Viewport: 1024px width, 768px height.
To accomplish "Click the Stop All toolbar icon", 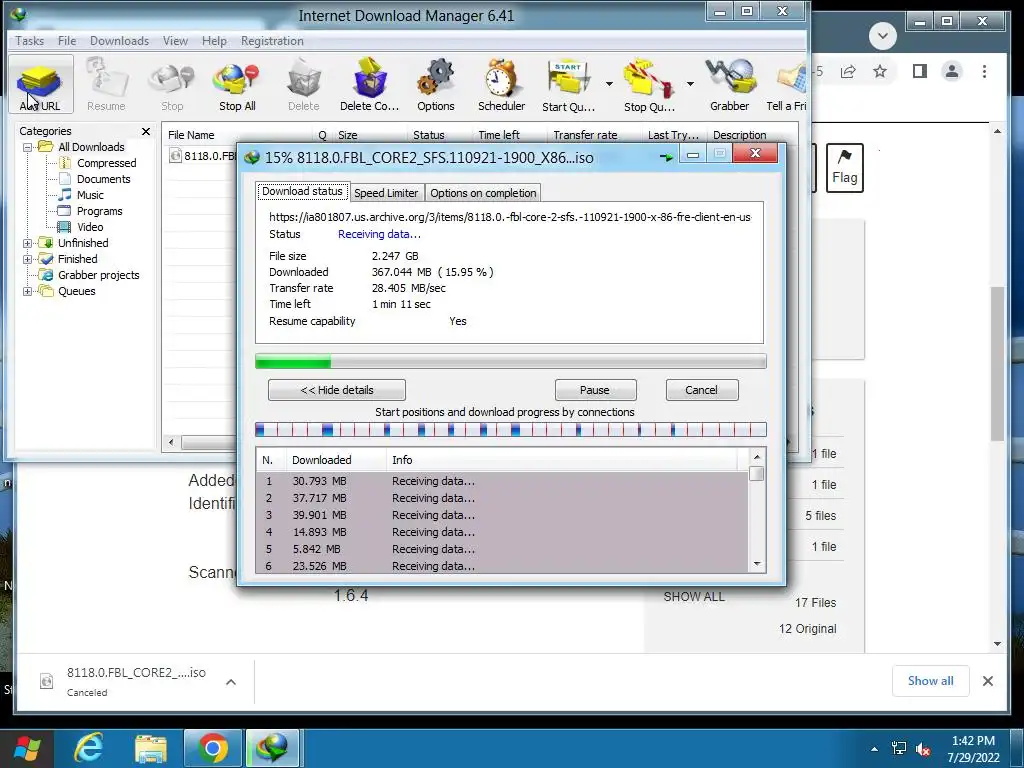I will [237, 85].
